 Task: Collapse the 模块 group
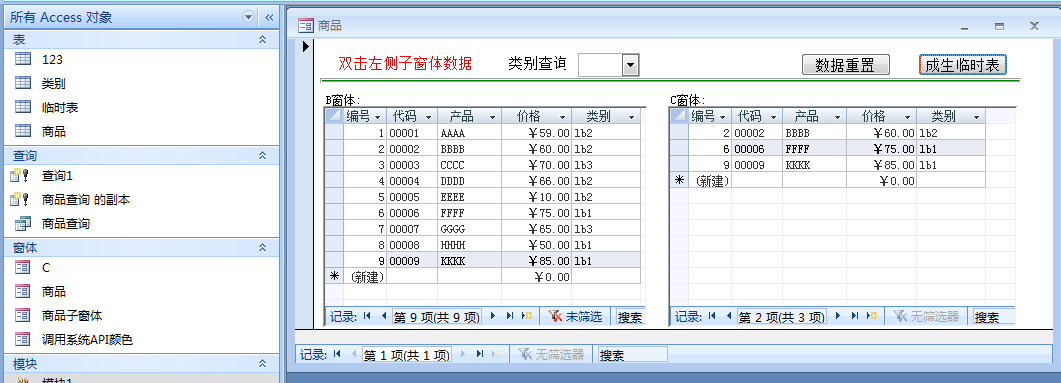coord(263,364)
